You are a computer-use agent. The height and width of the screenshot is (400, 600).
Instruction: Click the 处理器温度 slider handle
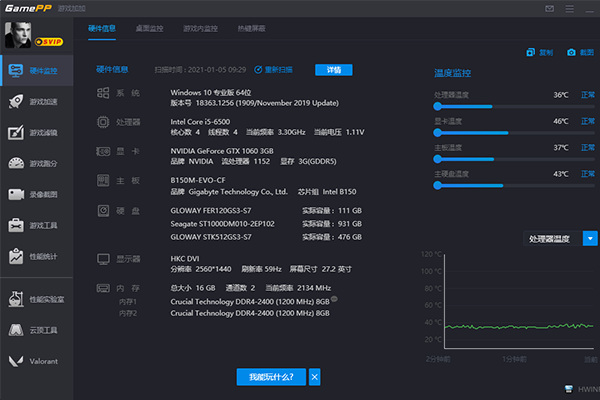(437, 106)
